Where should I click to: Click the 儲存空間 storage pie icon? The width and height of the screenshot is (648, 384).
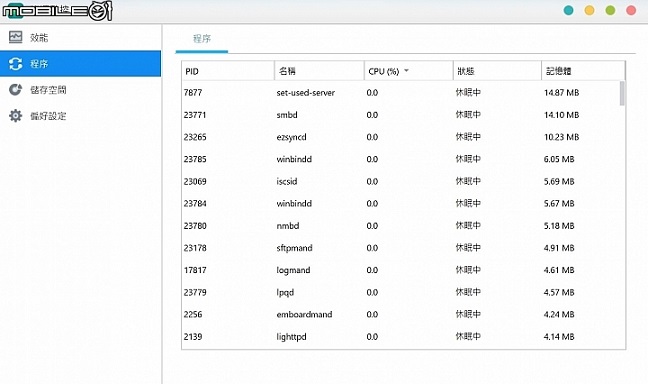(16, 90)
